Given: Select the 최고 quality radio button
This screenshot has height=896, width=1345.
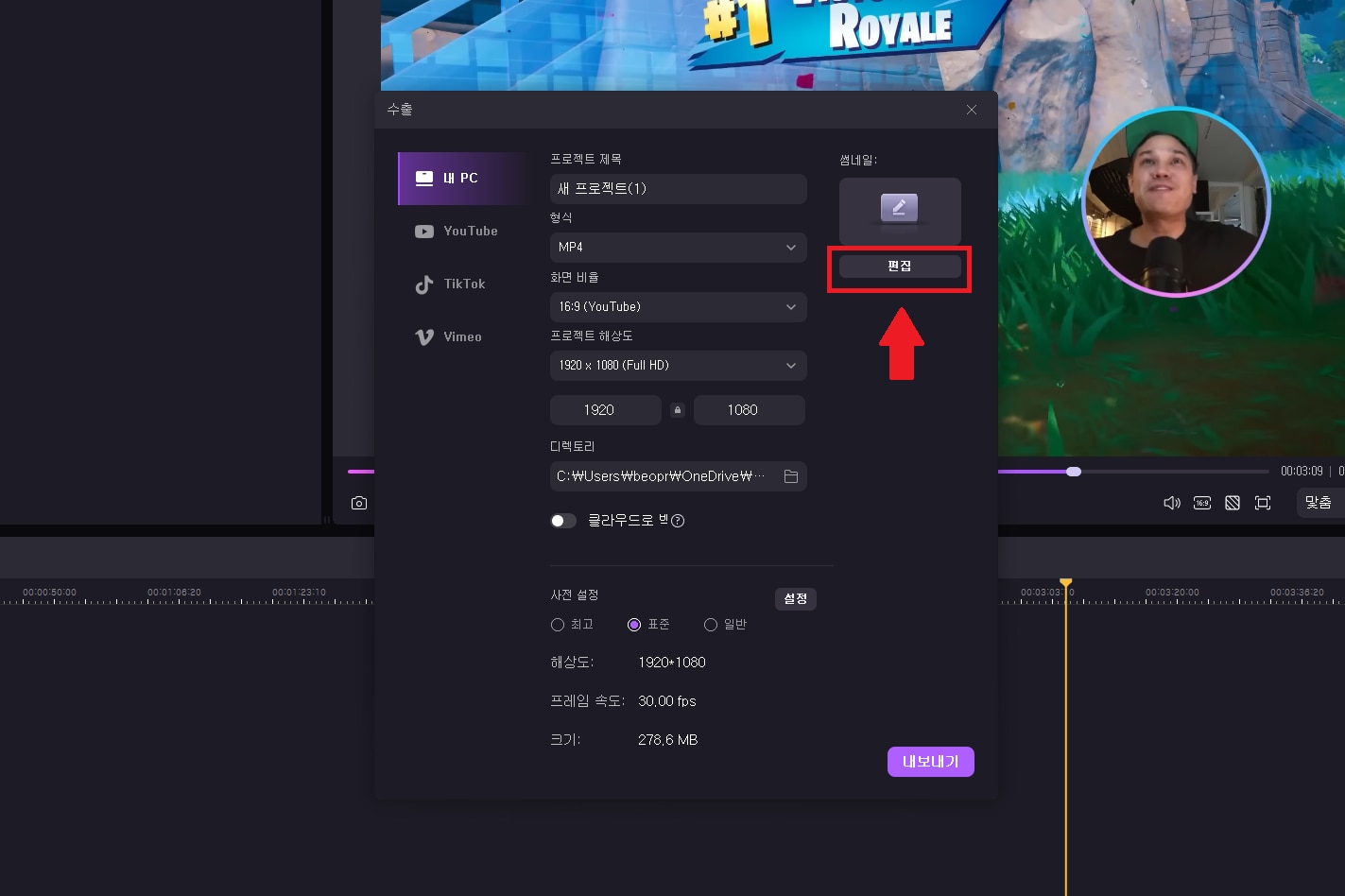Looking at the screenshot, I should (x=558, y=625).
